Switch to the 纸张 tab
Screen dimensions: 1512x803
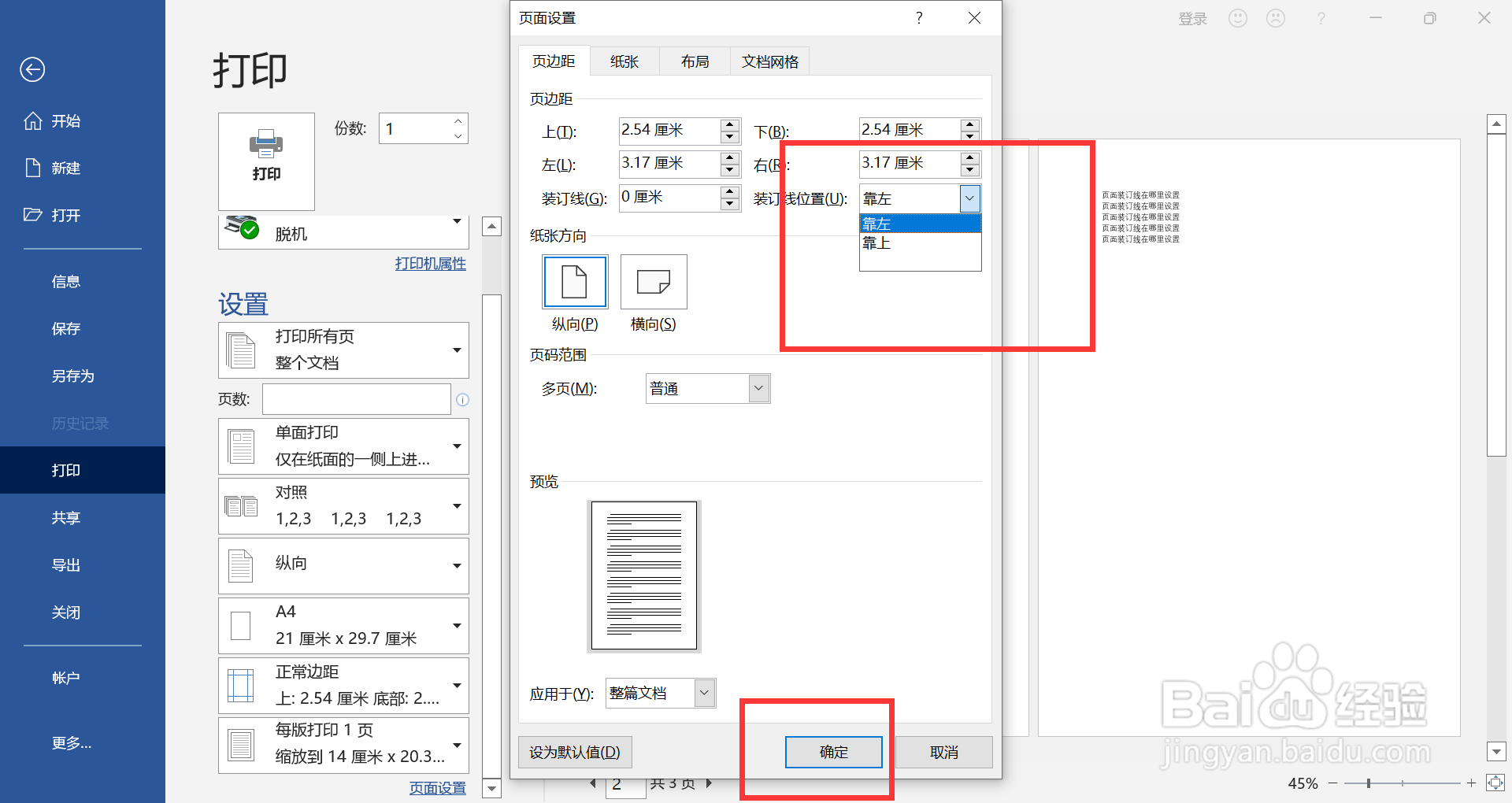coord(624,61)
